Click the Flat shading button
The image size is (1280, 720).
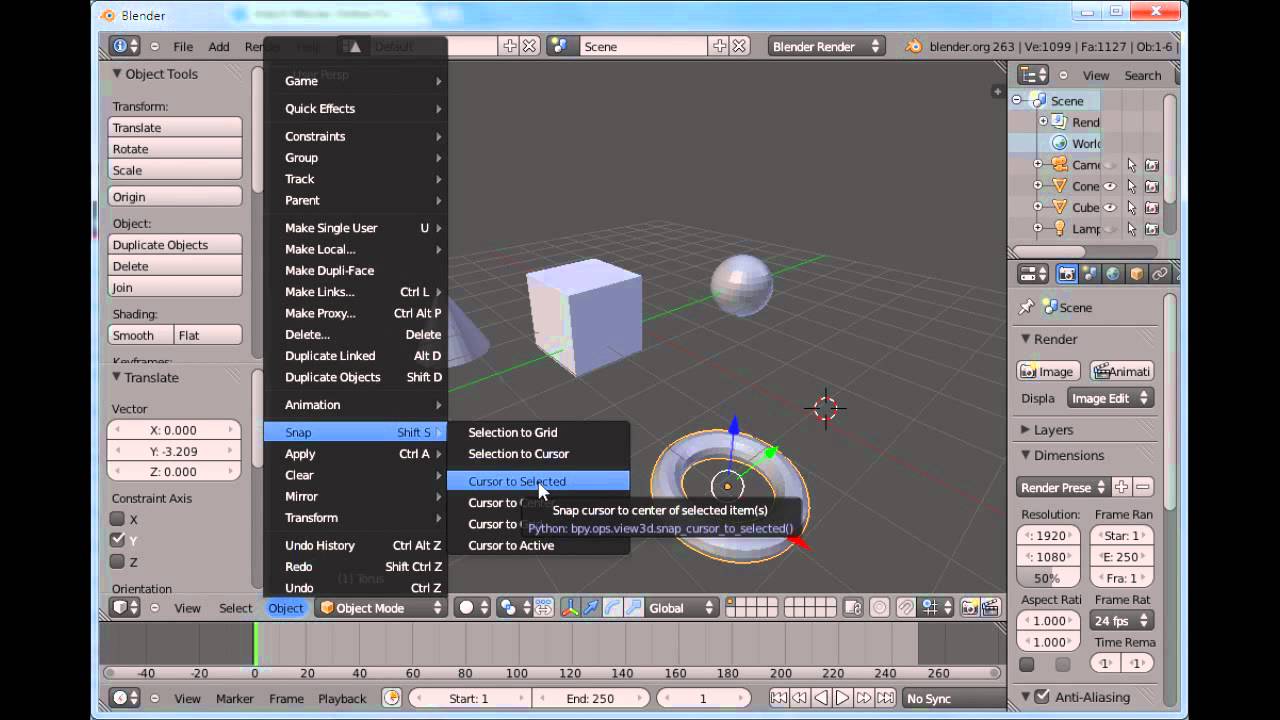pyautogui.click(x=208, y=335)
